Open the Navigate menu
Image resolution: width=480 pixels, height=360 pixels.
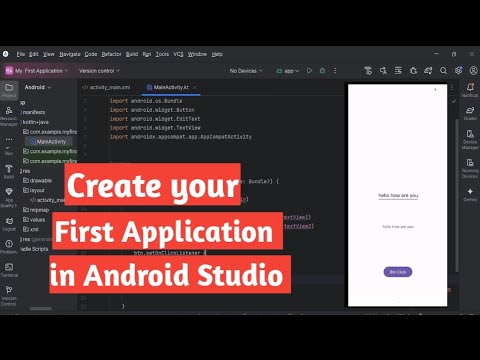70,54
